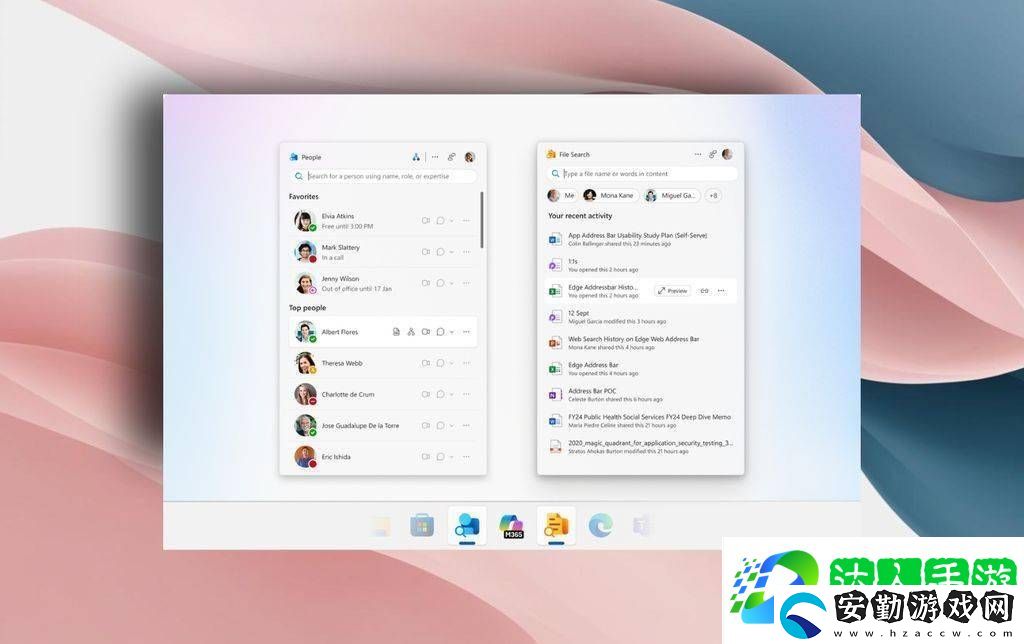Open the 2020_magic_quadrant_for_application_security_testing file
The width and height of the screenshot is (1024, 644).
tap(641, 447)
